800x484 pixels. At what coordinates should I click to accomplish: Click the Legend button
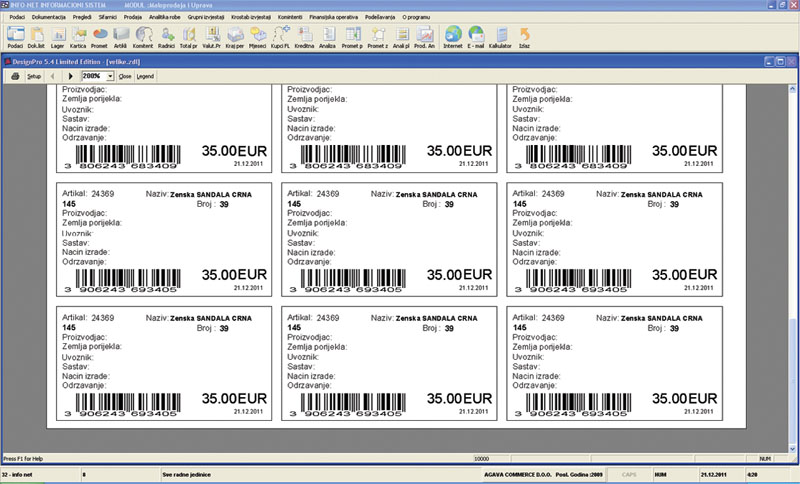point(145,77)
